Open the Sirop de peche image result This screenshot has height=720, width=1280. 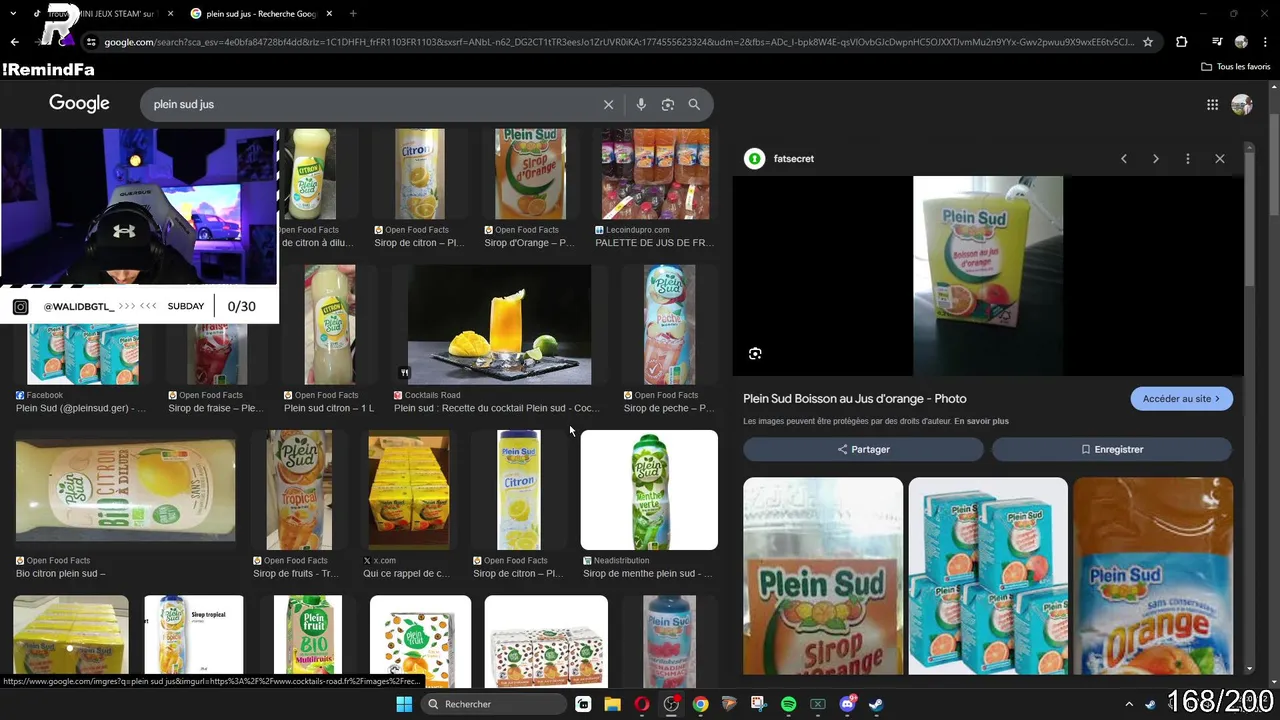669,325
